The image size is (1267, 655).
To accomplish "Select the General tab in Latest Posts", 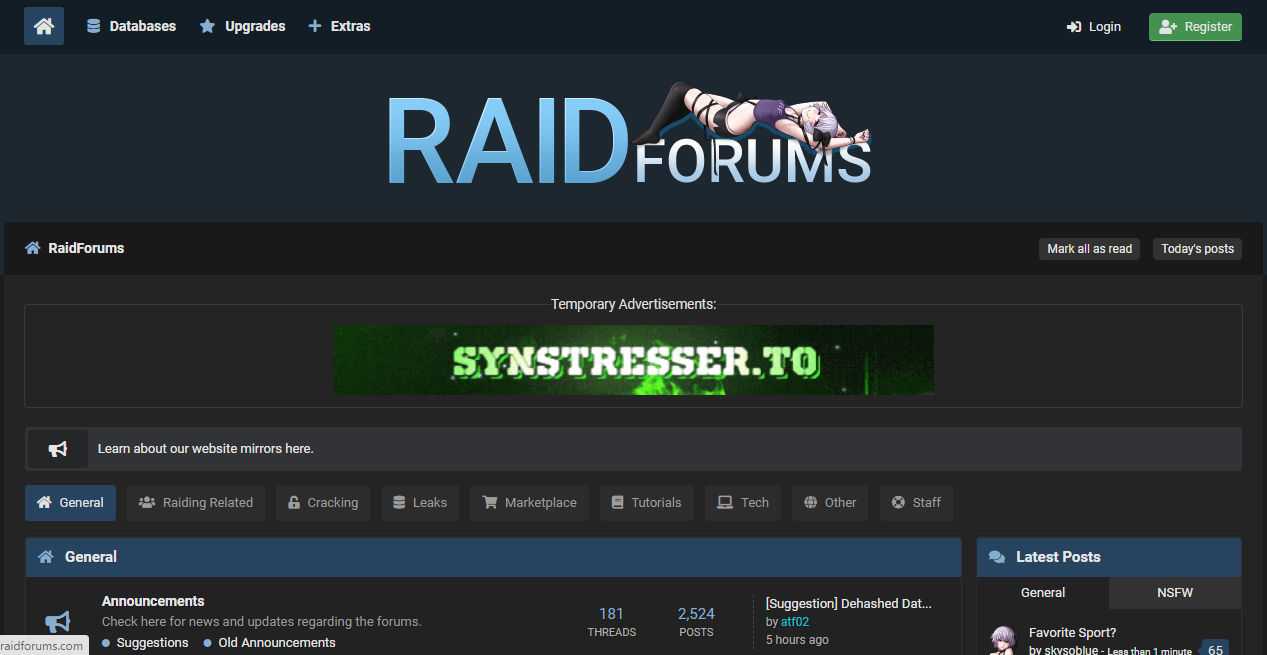I will [1043, 593].
